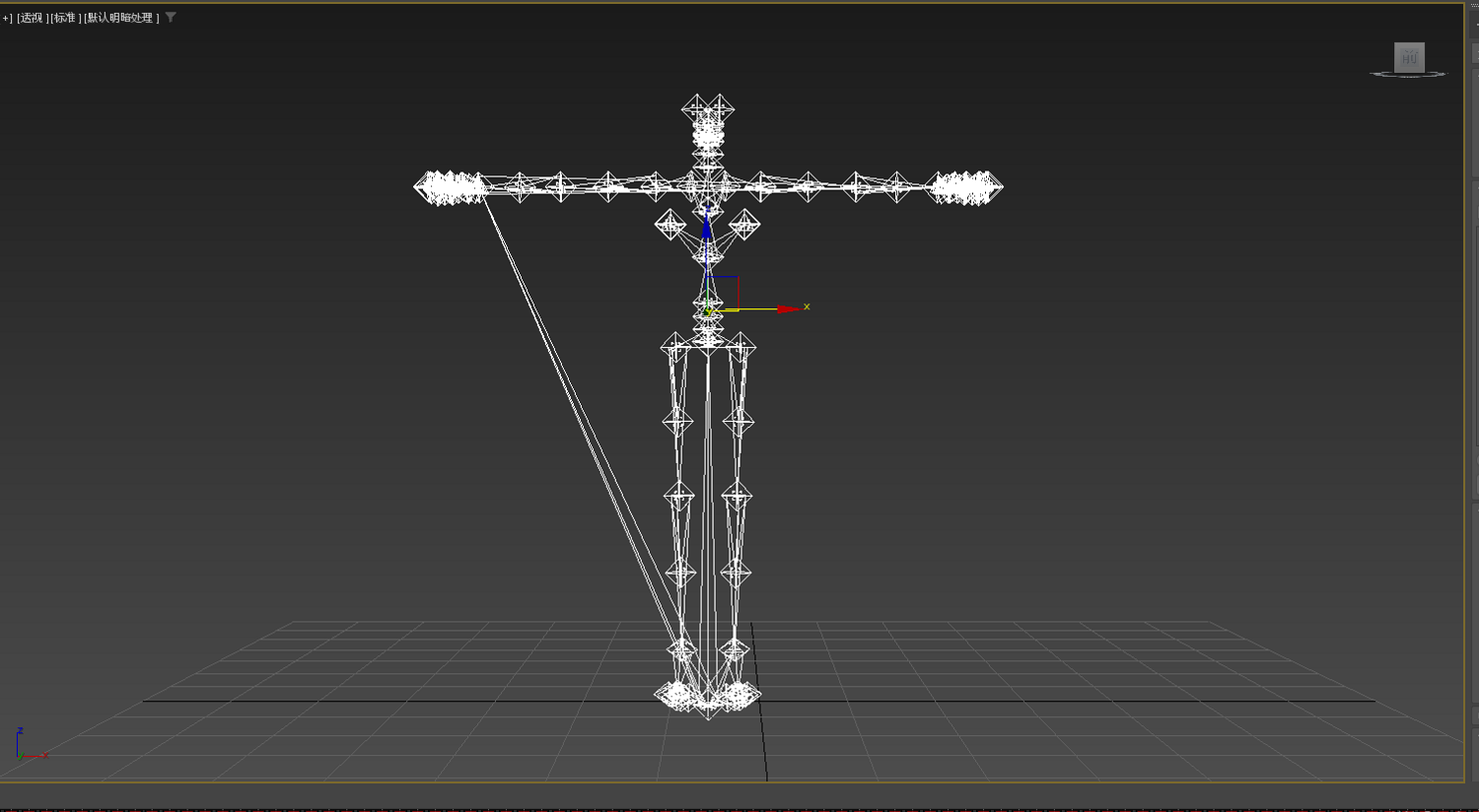Click the ViewCube compass ring
1479x812 pixels.
click(x=1408, y=74)
